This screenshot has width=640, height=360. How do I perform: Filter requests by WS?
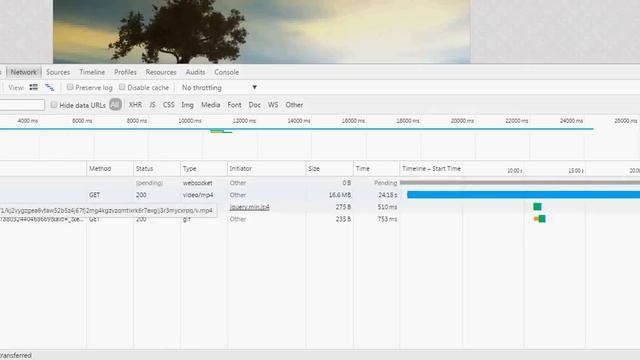point(273,105)
